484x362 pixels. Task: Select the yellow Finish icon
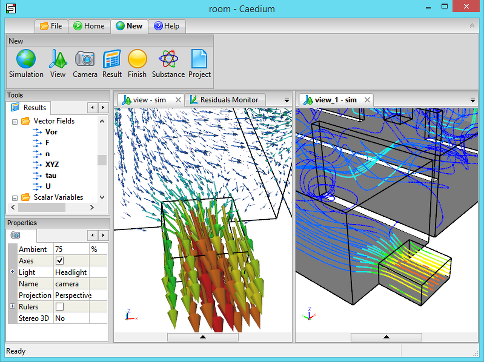(x=137, y=63)
